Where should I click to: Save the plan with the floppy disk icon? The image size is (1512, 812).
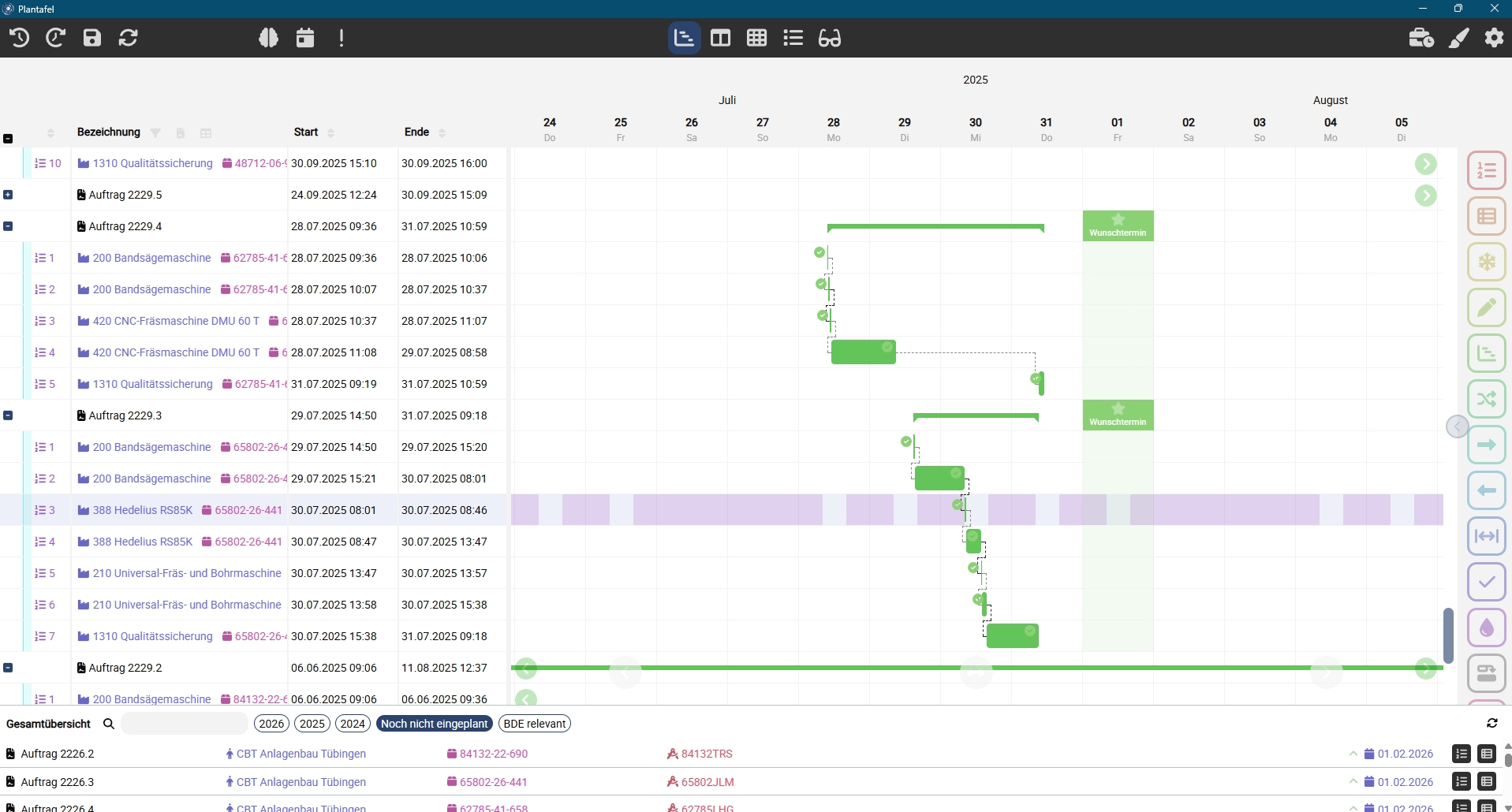(x=92, y=37)
